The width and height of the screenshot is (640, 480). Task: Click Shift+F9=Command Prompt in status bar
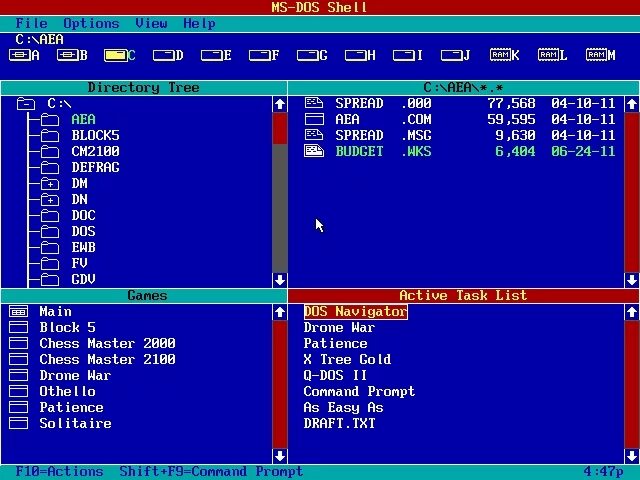(x=211, y=471)
